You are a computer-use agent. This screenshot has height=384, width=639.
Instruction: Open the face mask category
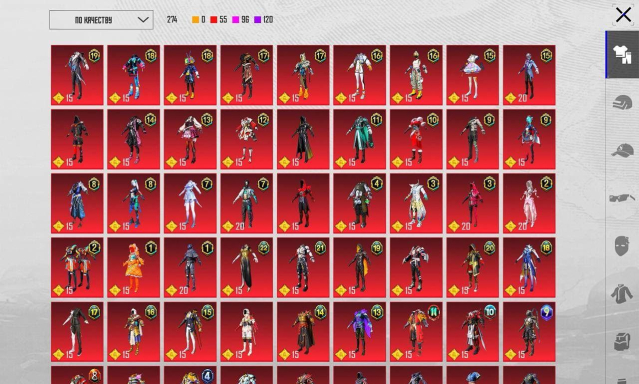(x=622, y=245)
